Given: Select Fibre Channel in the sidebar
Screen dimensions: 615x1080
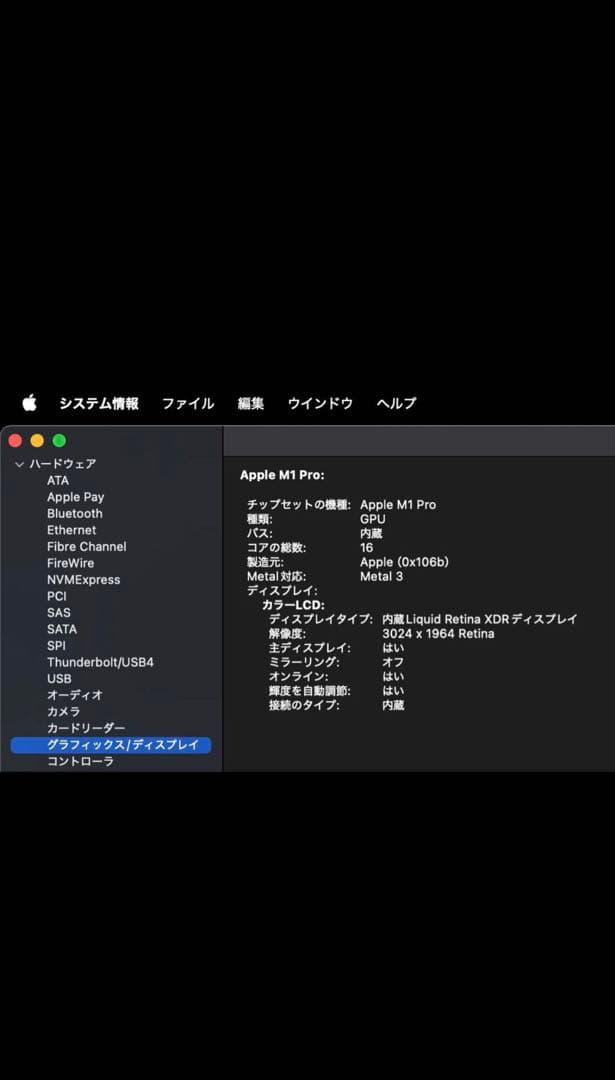Looking at the screenshot, I should (87, 547).
